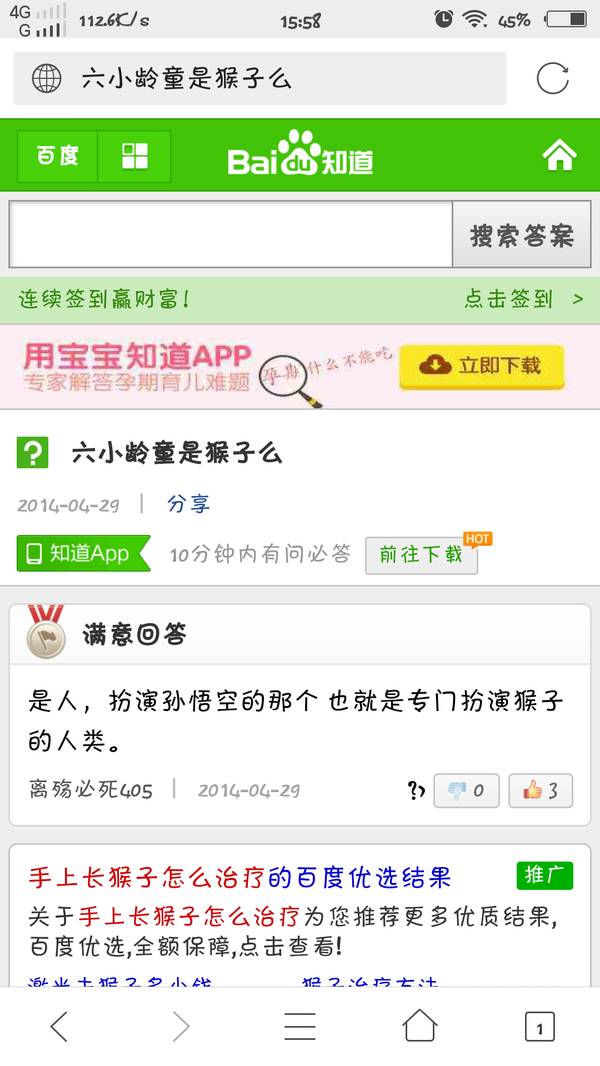
Task: Tap the globe icon in address bar
Action: 46,79
